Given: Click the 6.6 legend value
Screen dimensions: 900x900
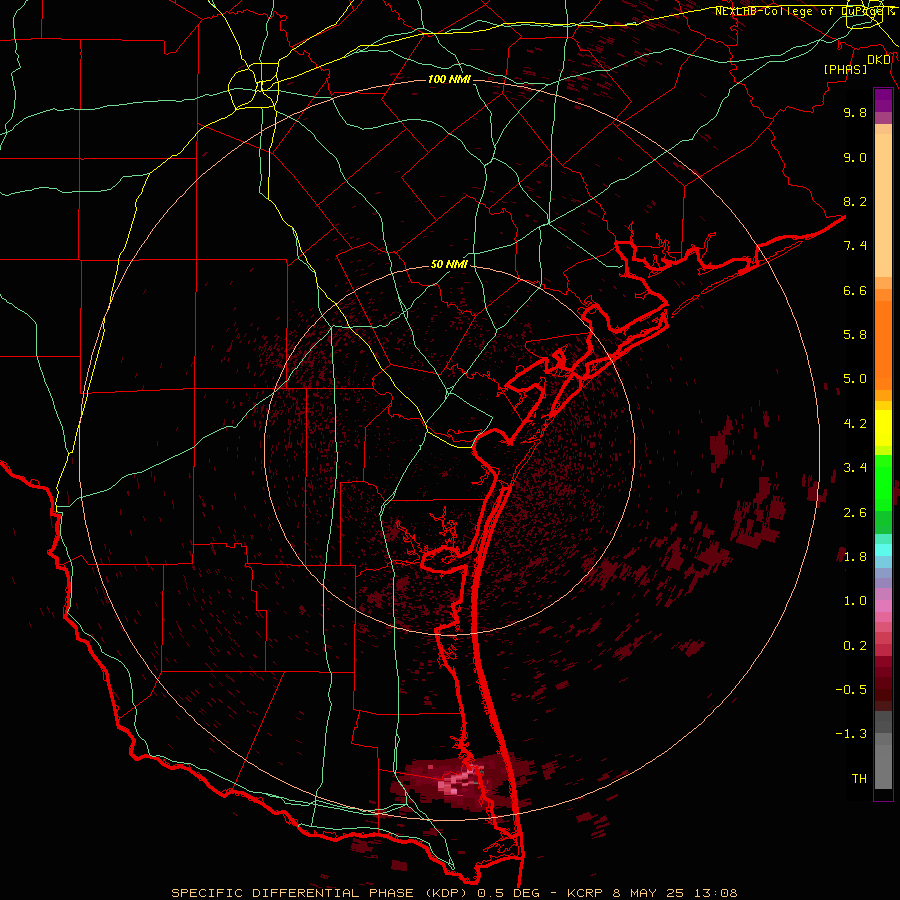Looking at the screenshot, I should pyautogui.click(x=855, y=290).
